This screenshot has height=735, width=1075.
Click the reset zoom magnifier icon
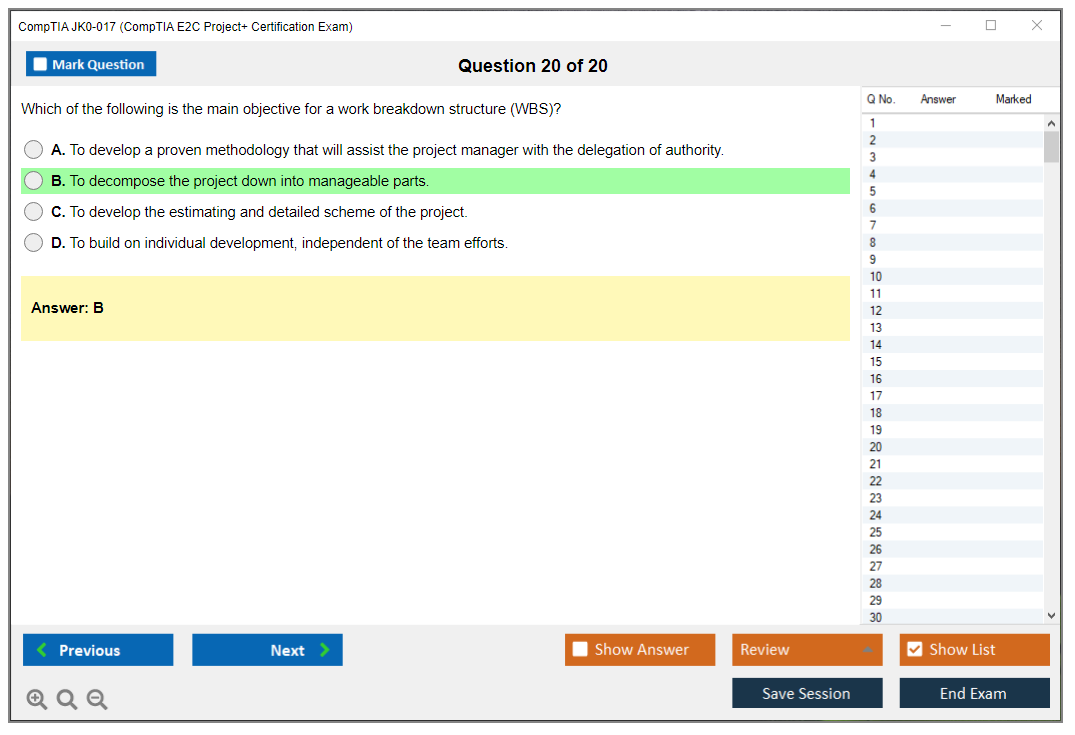click(x=67, y=699)
